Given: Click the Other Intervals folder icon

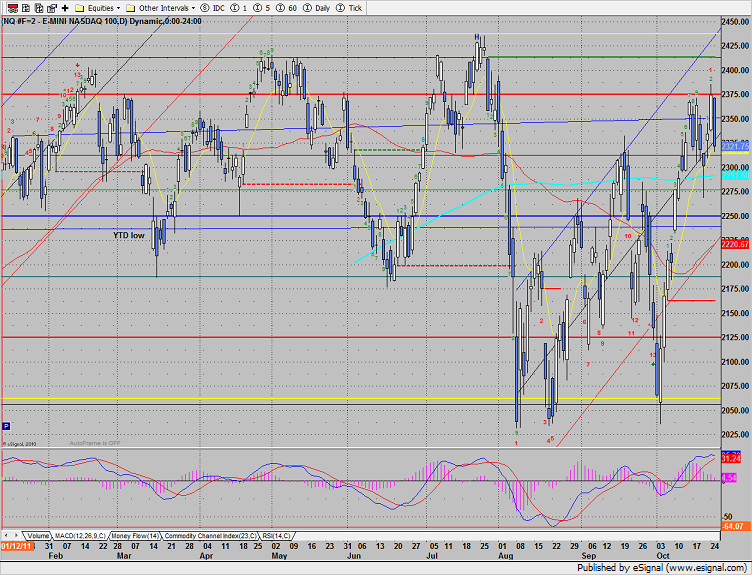Looking at the screenshot, I should click(x=130, y=8).
